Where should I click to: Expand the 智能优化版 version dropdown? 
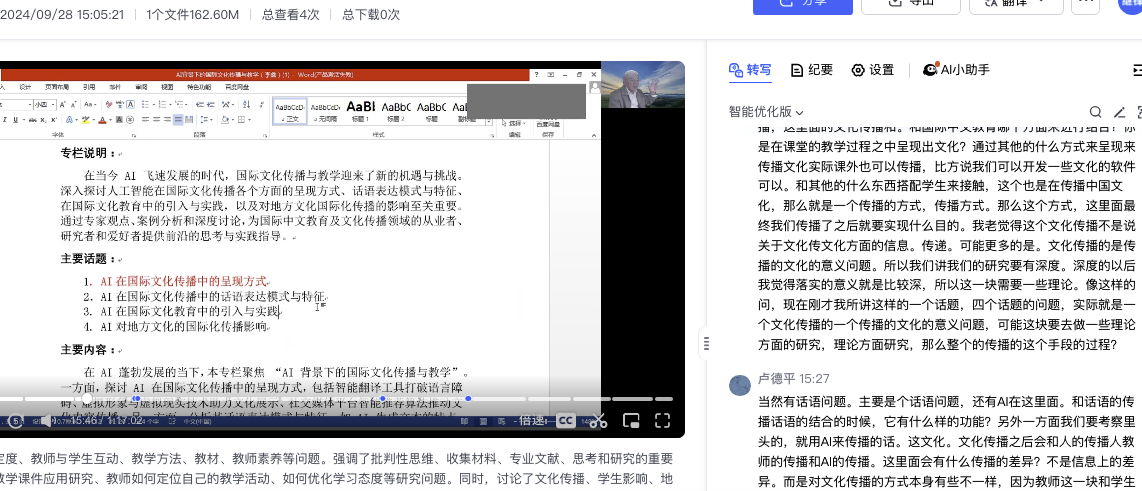click(766, 112)
